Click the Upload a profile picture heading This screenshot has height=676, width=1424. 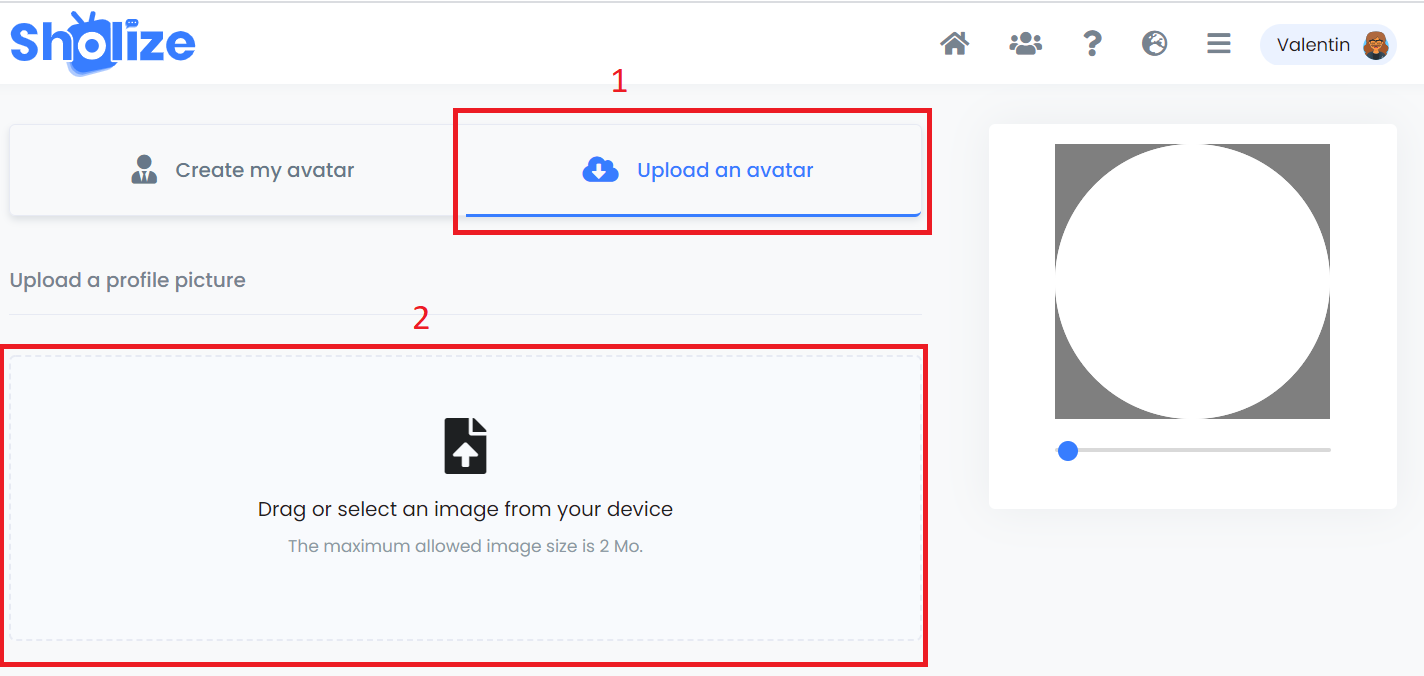128,280
